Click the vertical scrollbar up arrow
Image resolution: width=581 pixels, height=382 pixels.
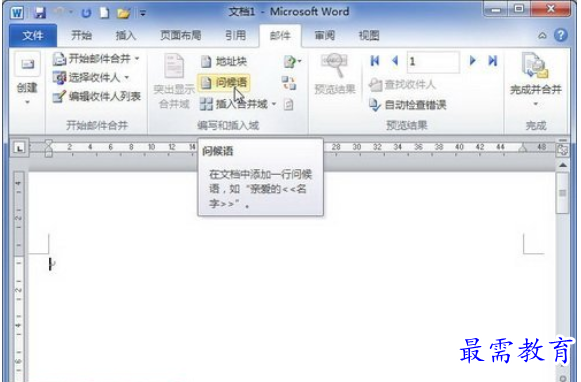click(x=562, y=165)
